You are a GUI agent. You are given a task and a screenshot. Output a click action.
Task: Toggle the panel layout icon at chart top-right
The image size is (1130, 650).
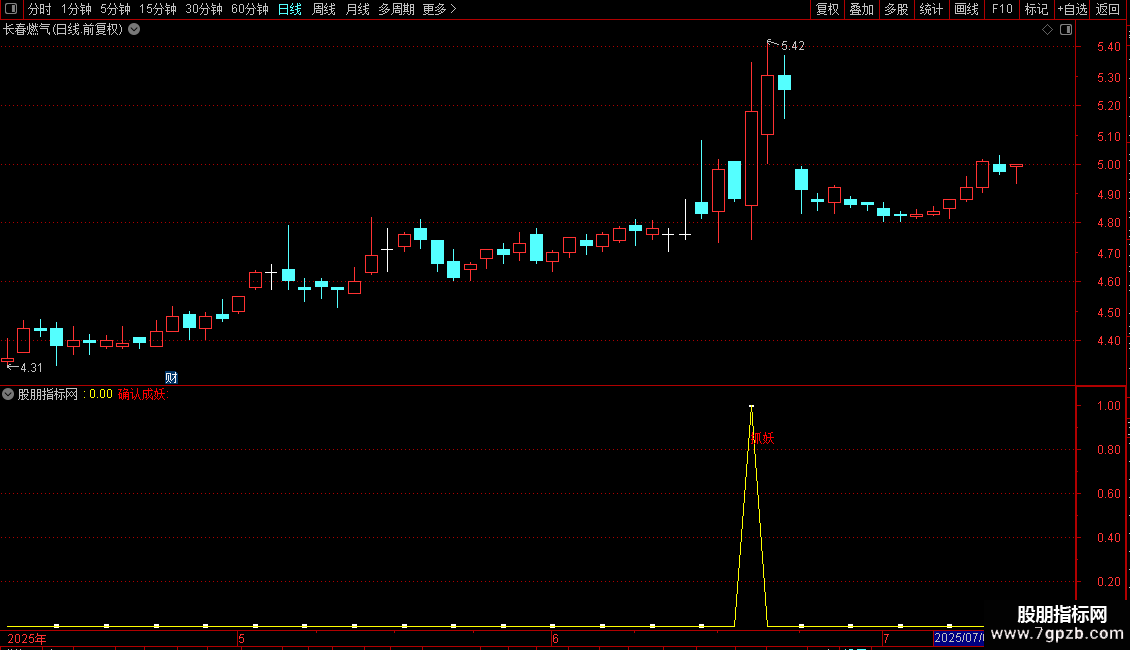1066,30
